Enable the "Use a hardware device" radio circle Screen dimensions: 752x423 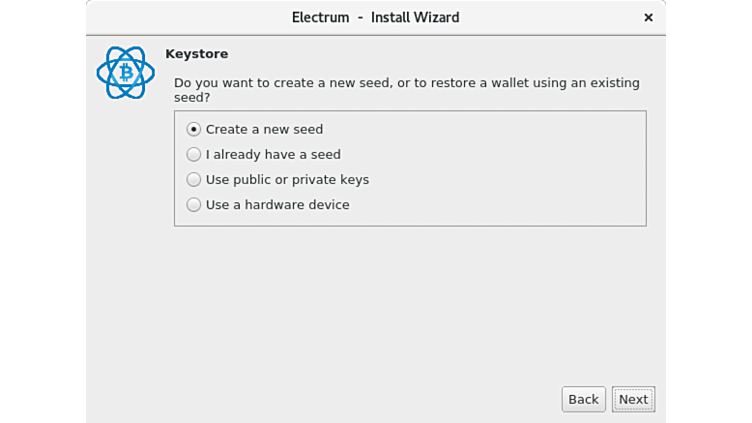point(194,205)
